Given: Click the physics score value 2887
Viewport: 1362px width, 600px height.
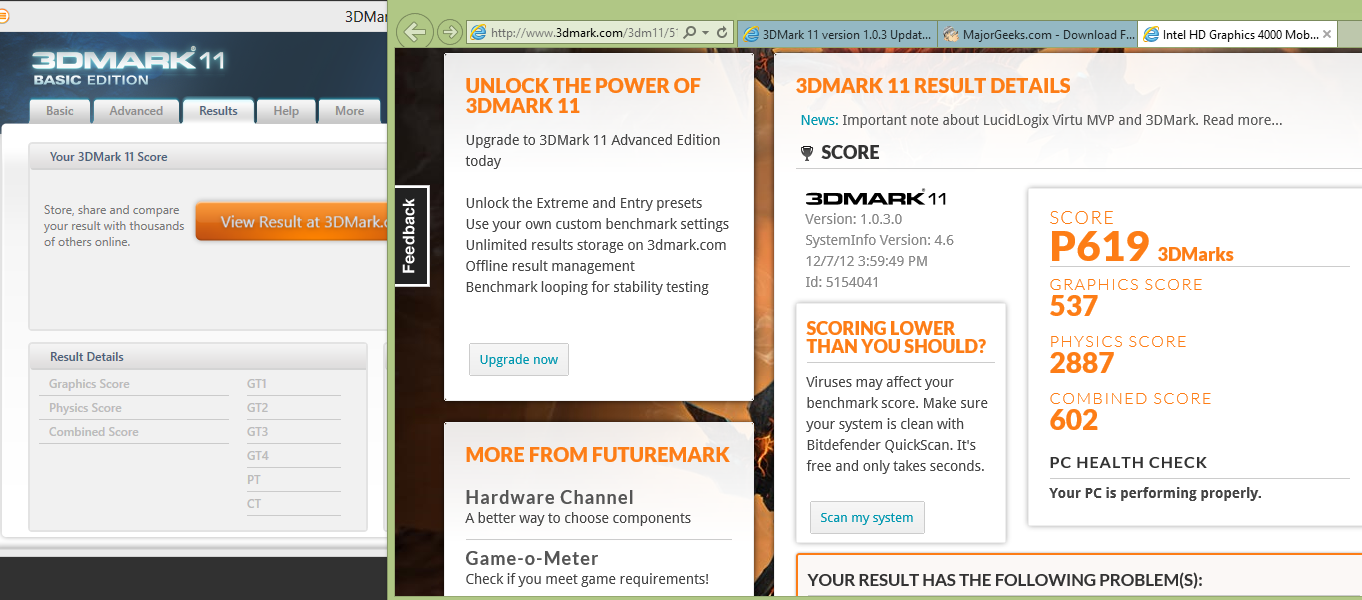Looking at the screenshot, I should coord(1082,362).
